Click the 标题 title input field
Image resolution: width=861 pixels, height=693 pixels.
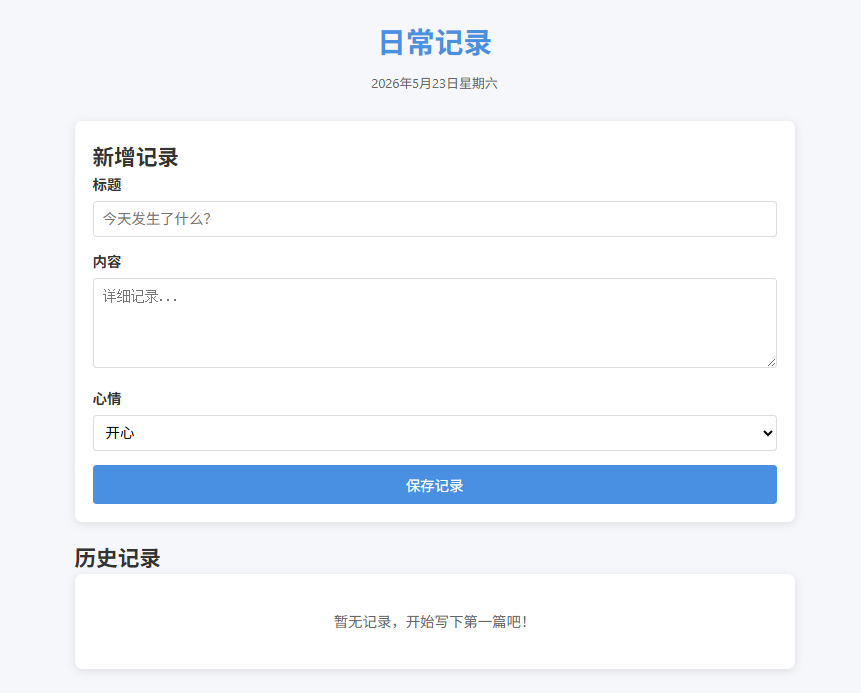434,219
